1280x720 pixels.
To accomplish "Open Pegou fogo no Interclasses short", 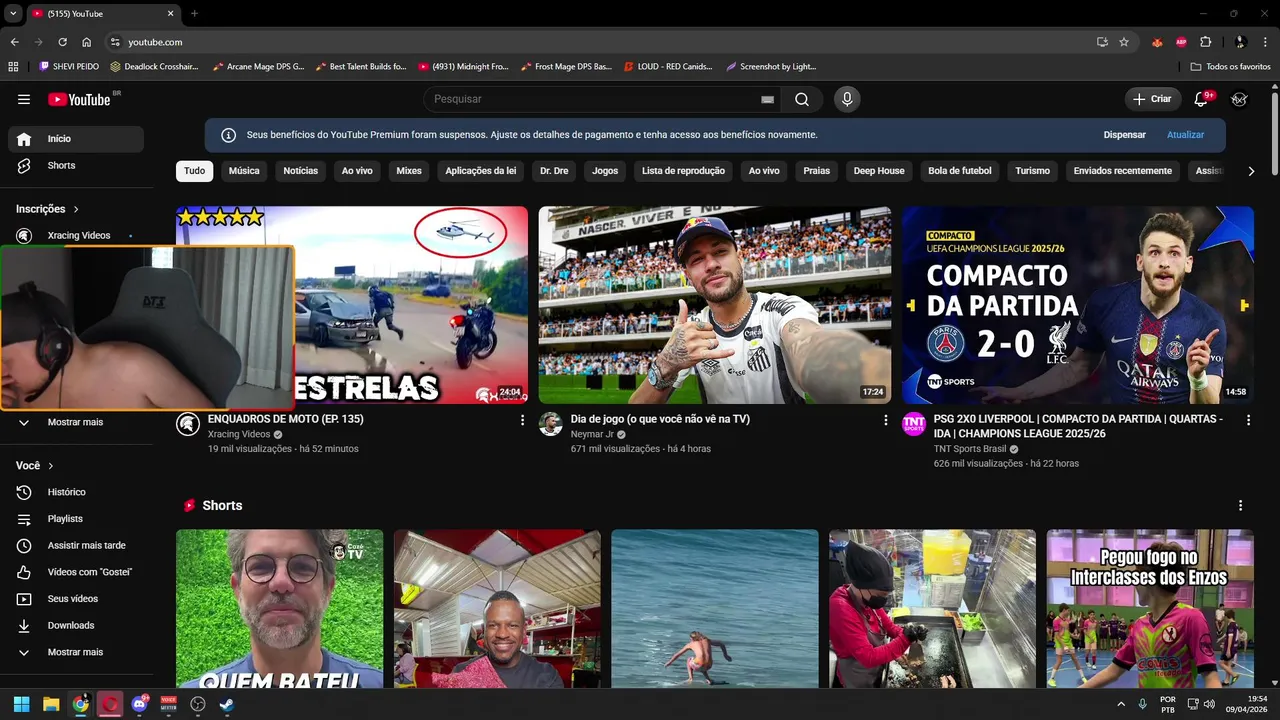I will coord(1150,609).
